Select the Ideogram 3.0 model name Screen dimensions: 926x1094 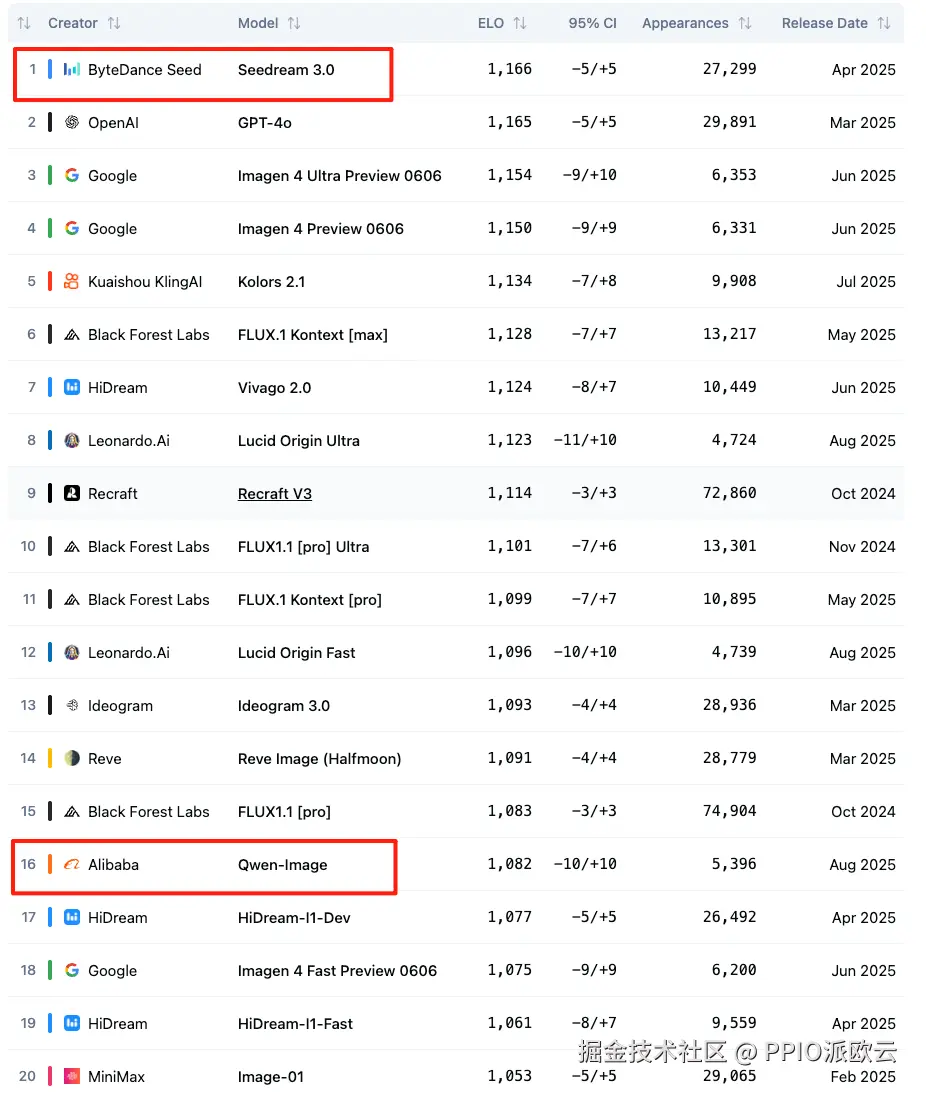[x=284, y=706]
